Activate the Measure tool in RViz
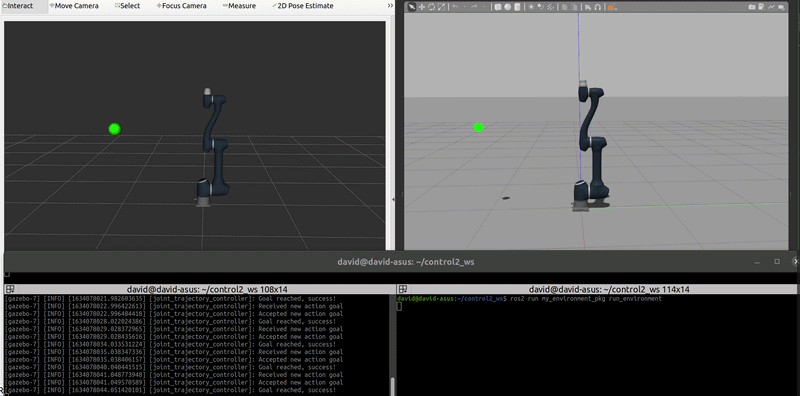 coord(239,6)
